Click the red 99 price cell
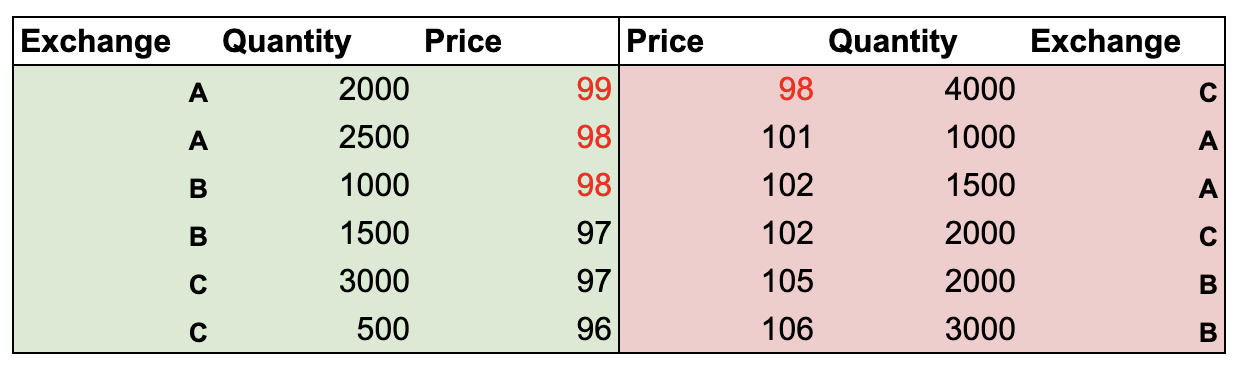 pyautogui.click(x=593, y=90)
